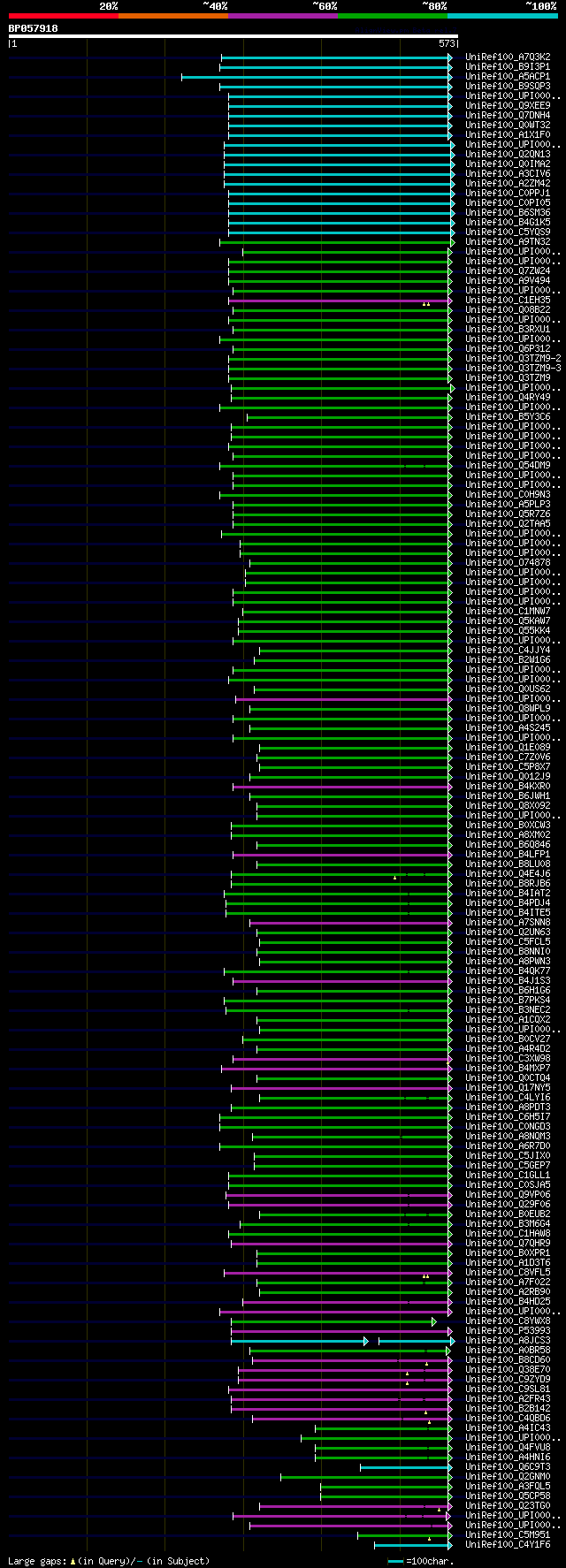
Task: Click the purple alignment bar for C1EH35
Action: [340, 300]
